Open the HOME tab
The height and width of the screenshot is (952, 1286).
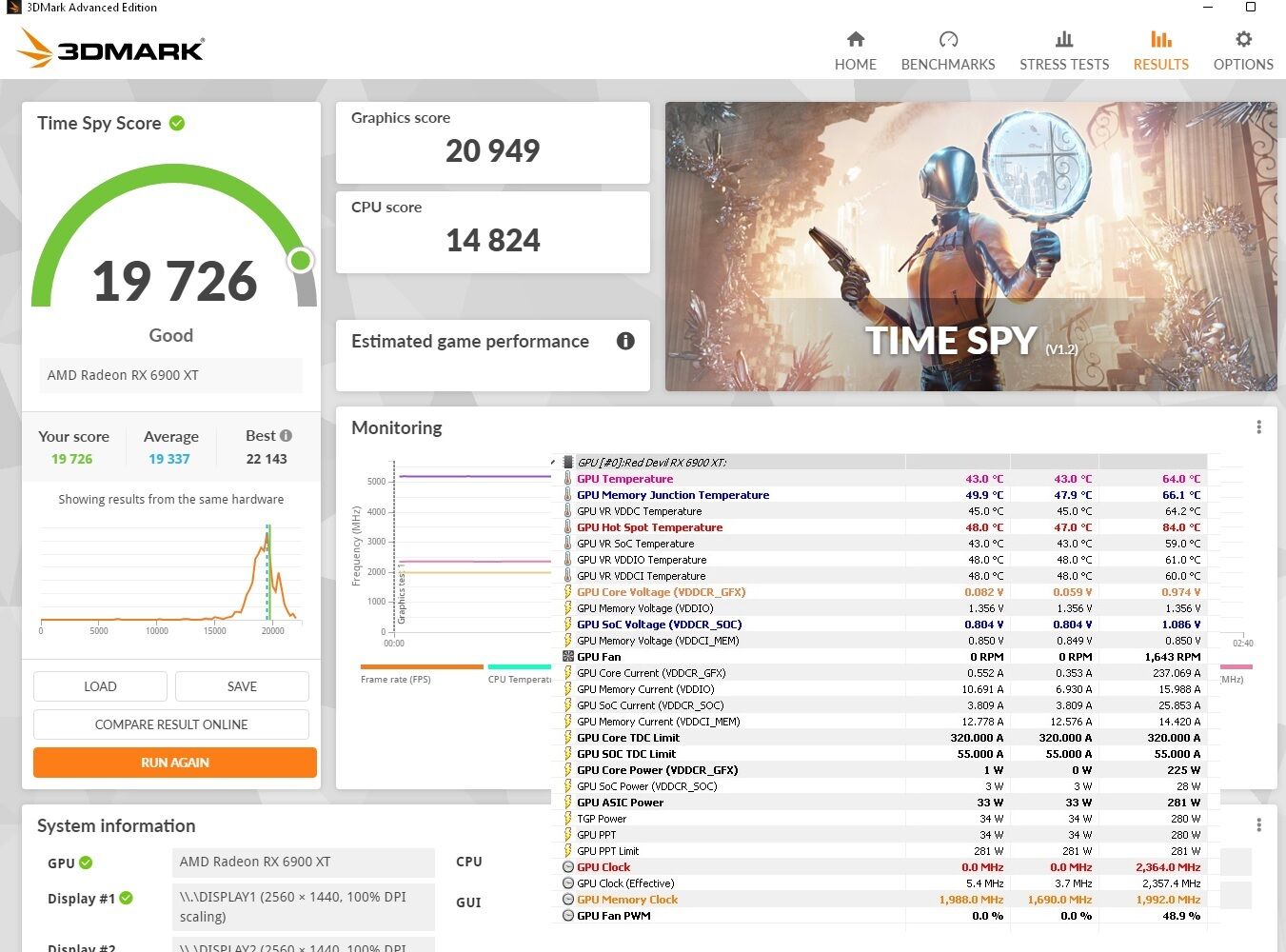coord(855,51)
